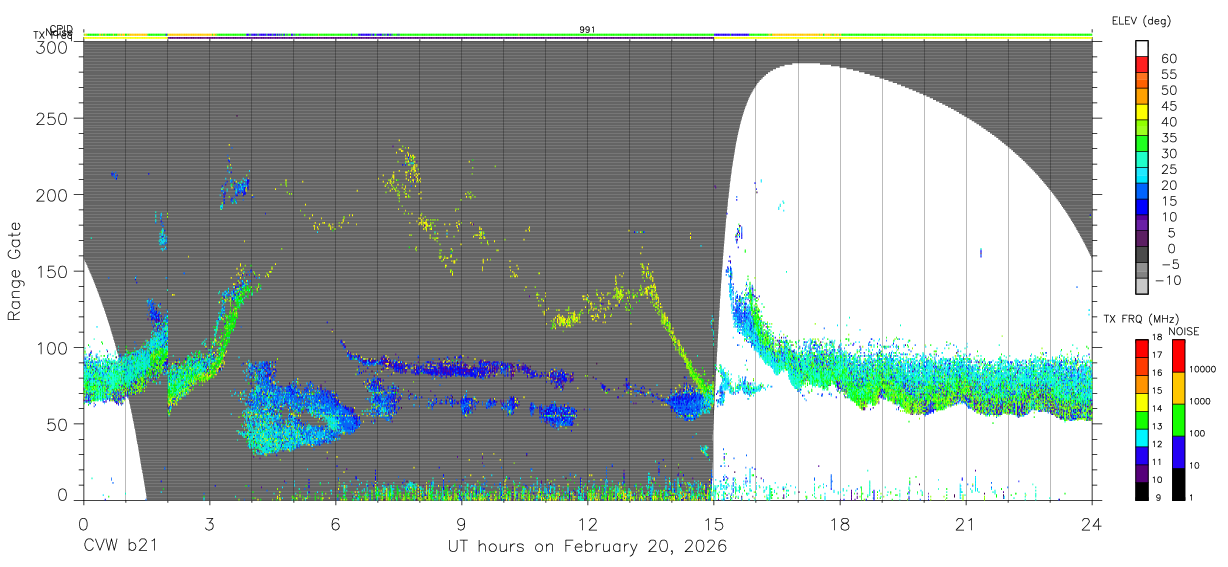Click the white top swatch of ELEV colorbar
The width and height of the screenshot is (1228, 567).
(1142, 50)
